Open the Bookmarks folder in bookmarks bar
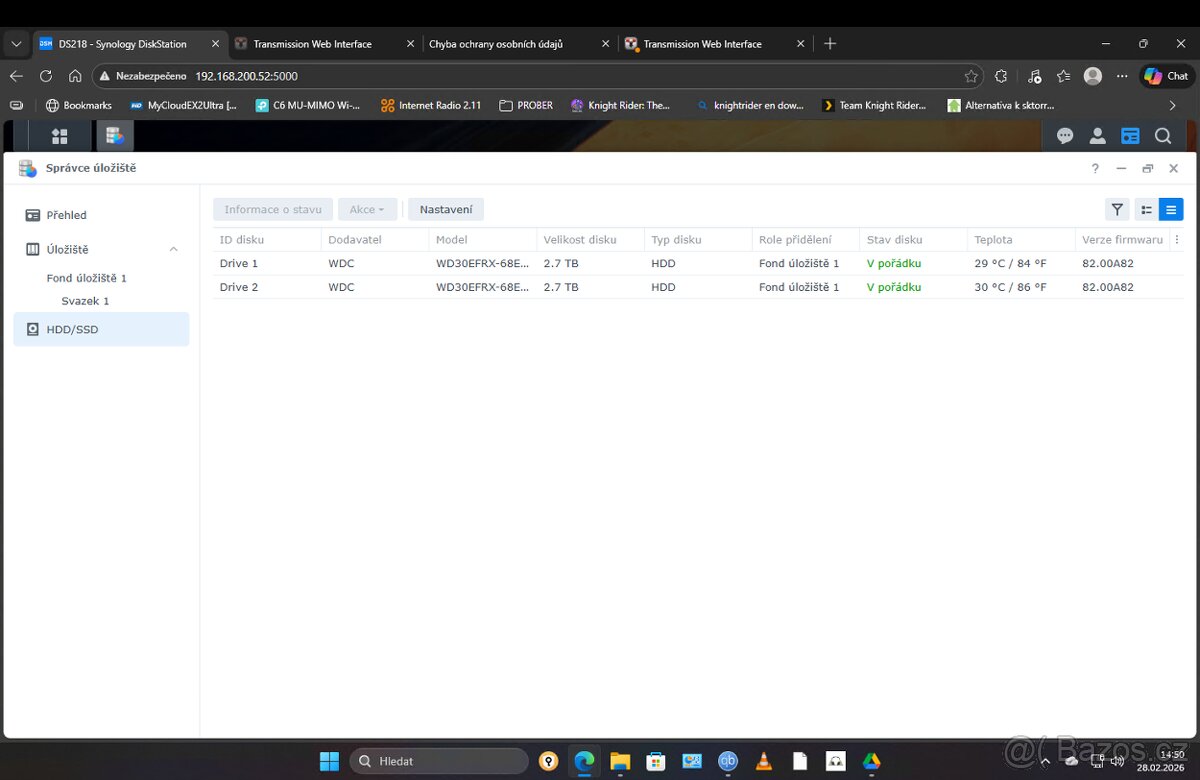 (x=79, y=105)
